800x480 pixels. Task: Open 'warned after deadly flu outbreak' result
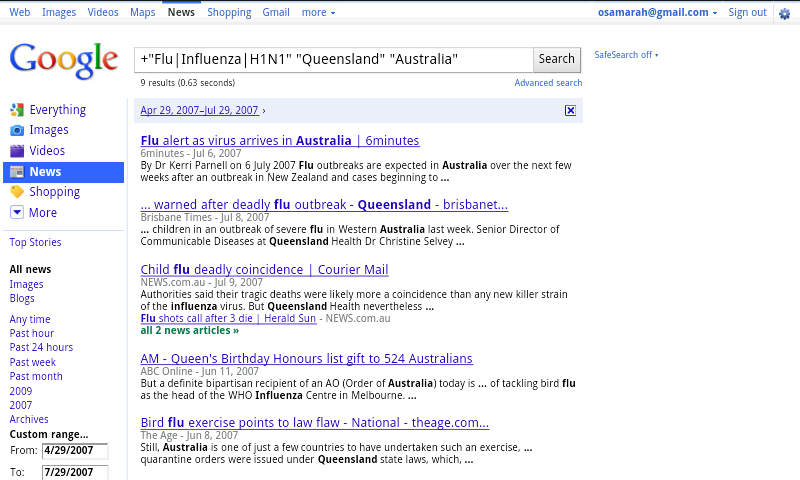point(324,205)
